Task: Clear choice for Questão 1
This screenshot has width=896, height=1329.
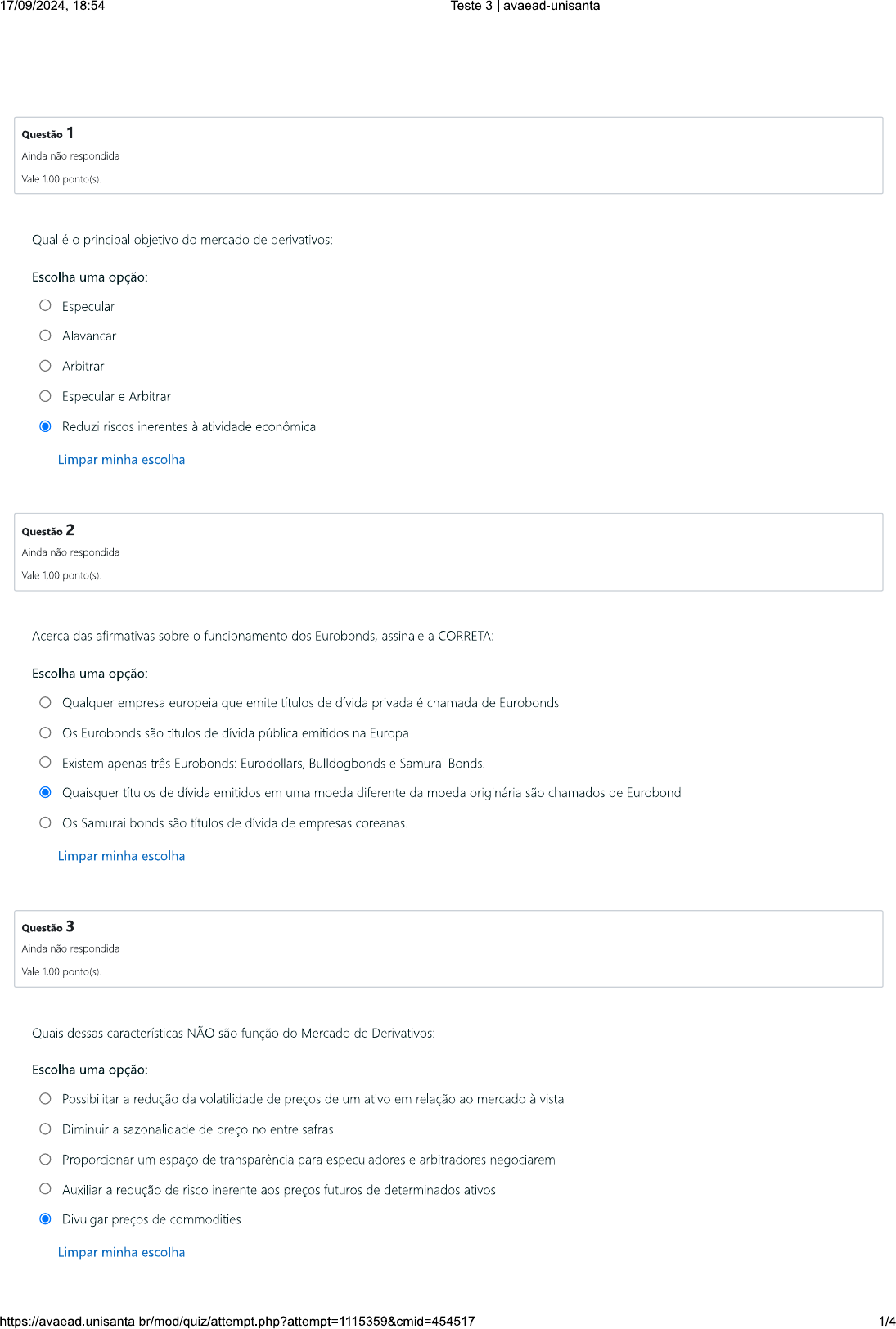Action: (x=121, y=460)
